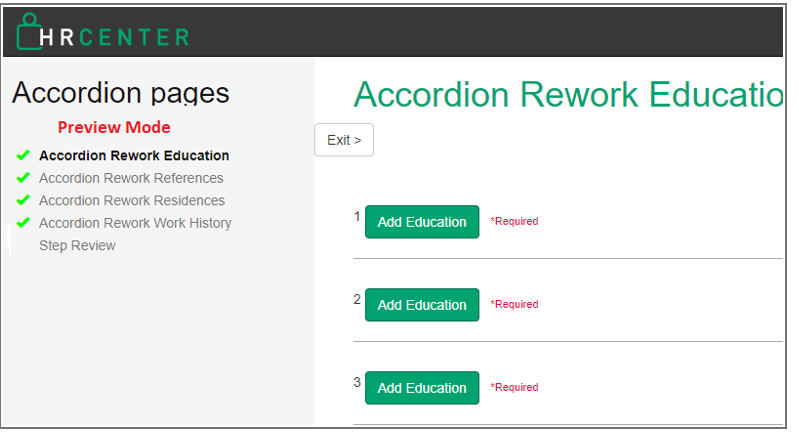Click the *Required label next to entry 1
799x438 pixels.
tap(514, 221)
